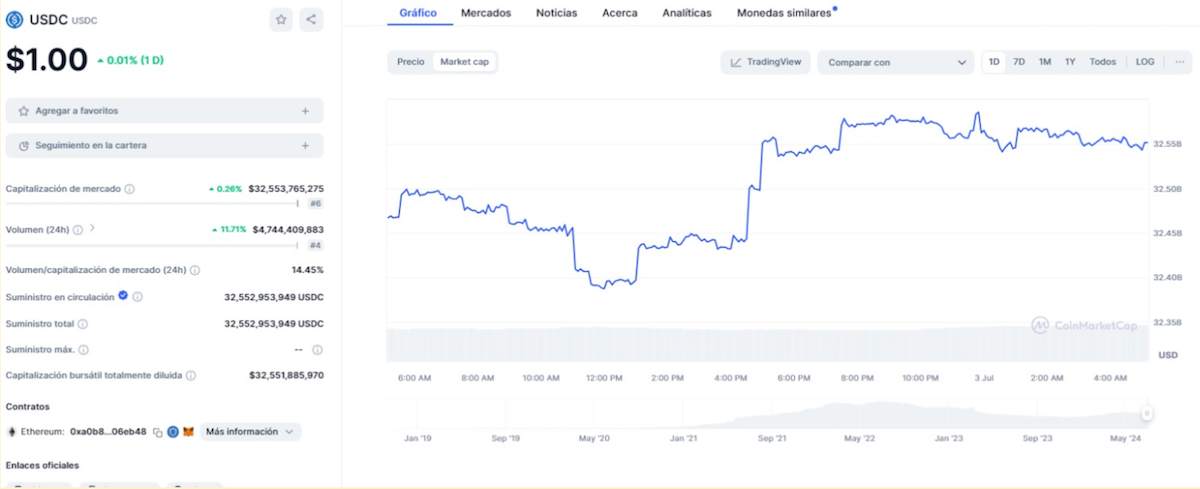Click the range handle on timeline

click(x=1147, y=413)
